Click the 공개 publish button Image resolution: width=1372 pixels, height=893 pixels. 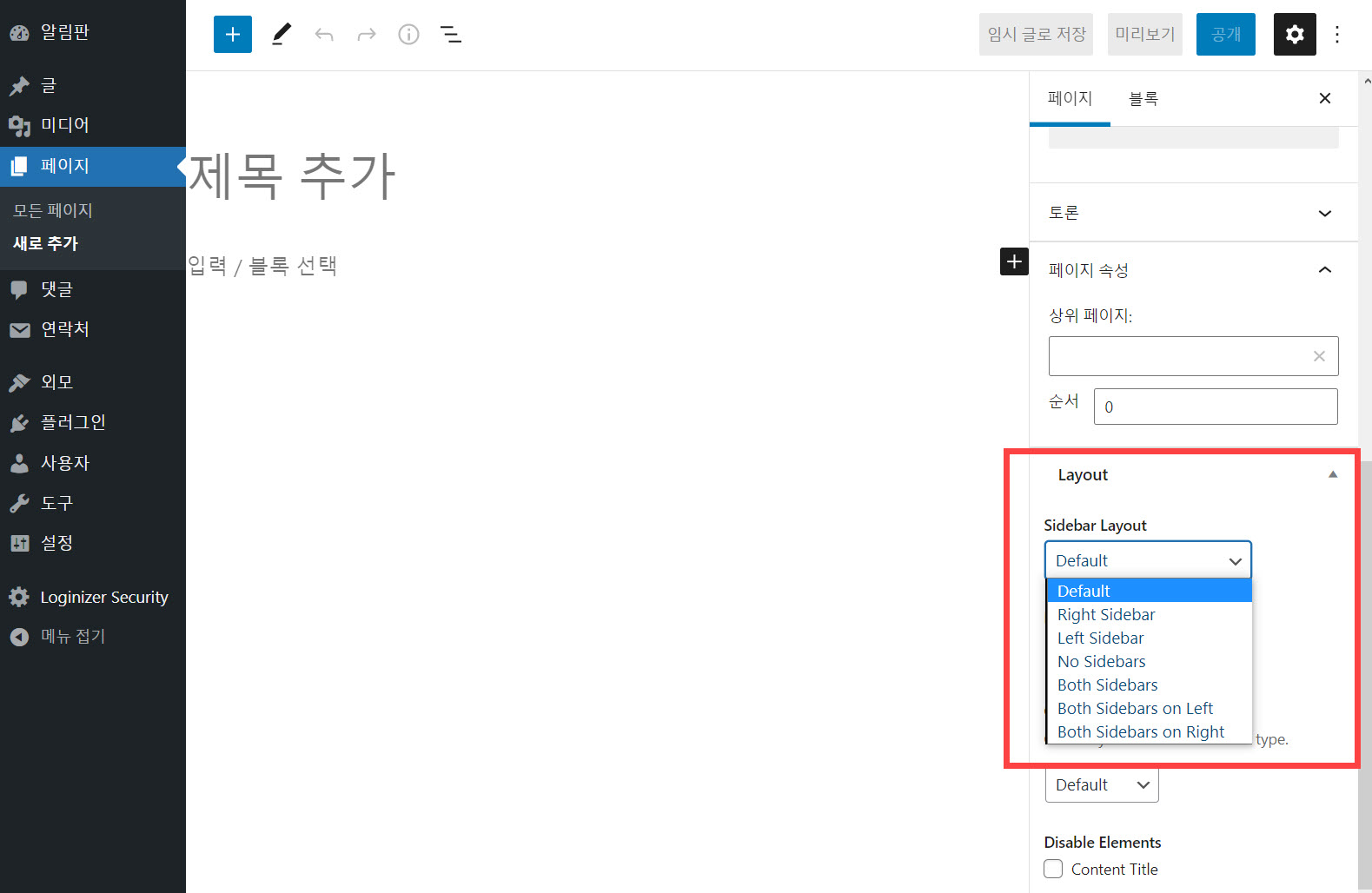(1225, 34)
